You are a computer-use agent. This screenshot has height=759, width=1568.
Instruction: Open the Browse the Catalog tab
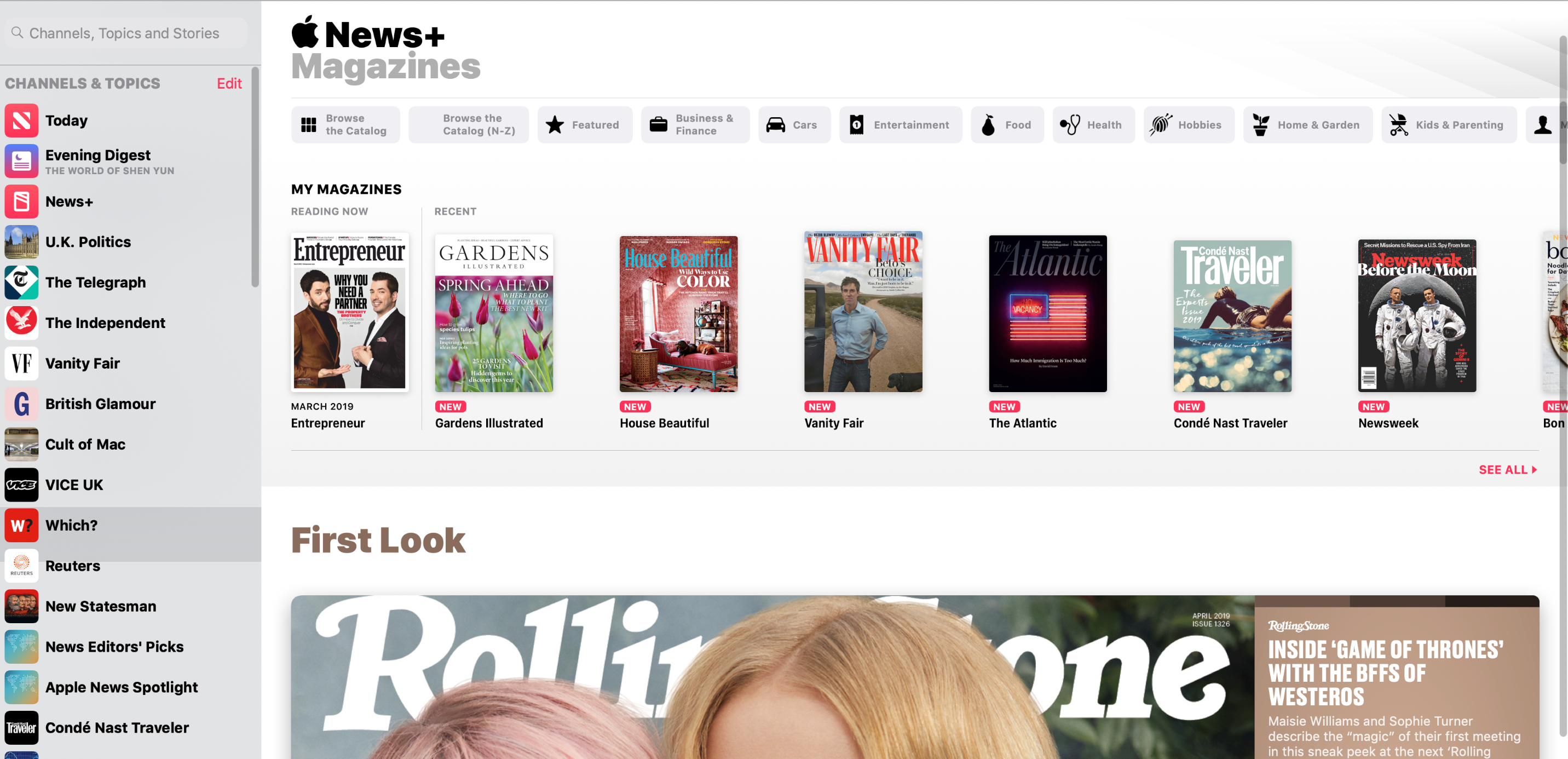pyautogui.click(x=345, y=125)
